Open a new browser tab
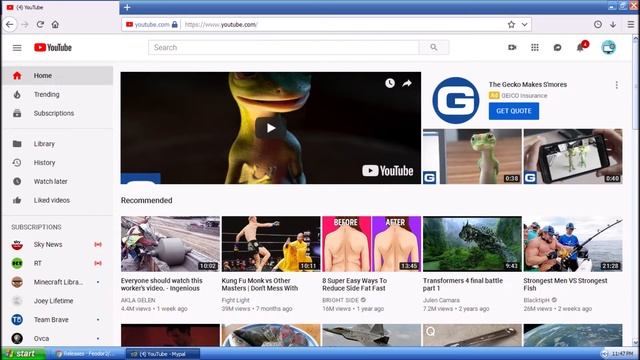 tap(127, 7)
